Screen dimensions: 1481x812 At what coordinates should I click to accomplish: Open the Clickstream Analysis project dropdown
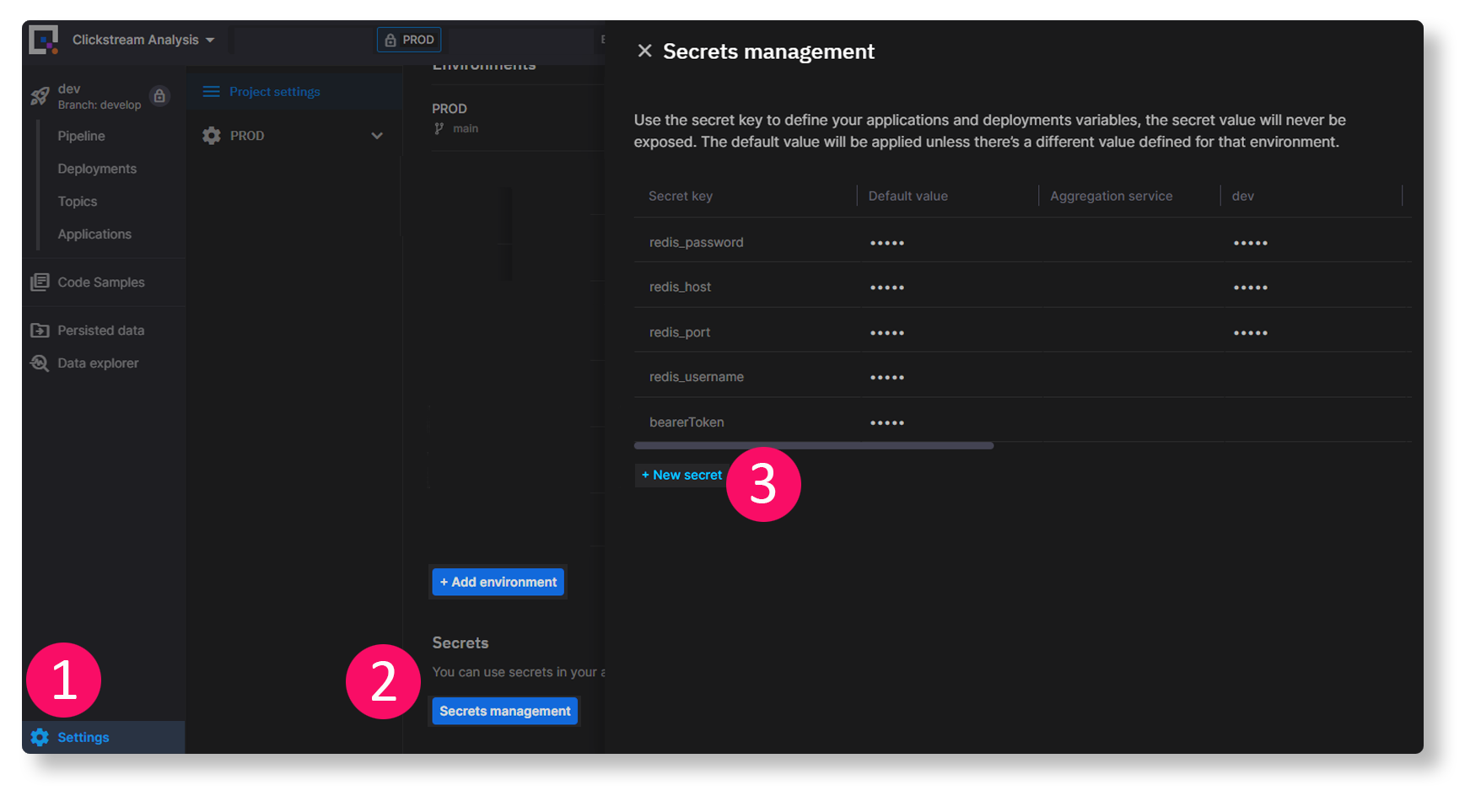143,40
